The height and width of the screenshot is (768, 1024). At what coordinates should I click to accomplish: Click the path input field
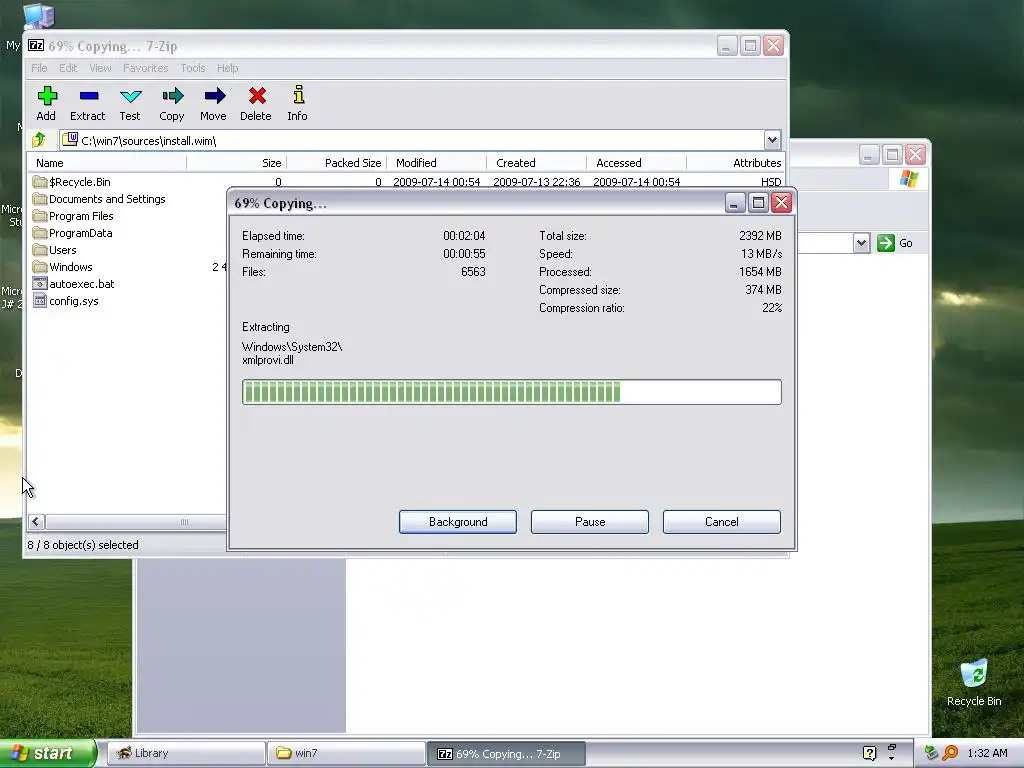(x=413, y=140)
